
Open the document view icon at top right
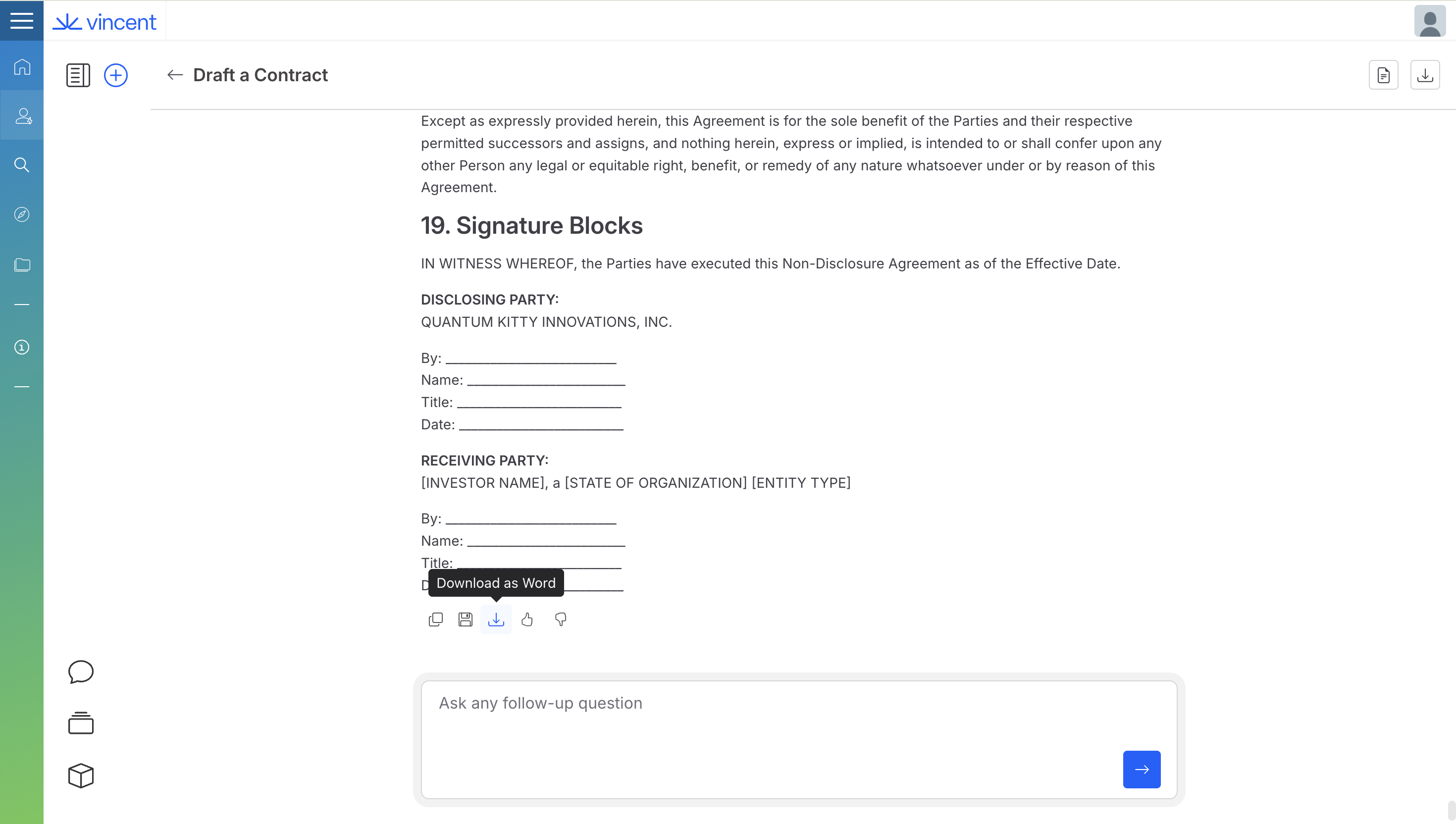(1383, 75)
